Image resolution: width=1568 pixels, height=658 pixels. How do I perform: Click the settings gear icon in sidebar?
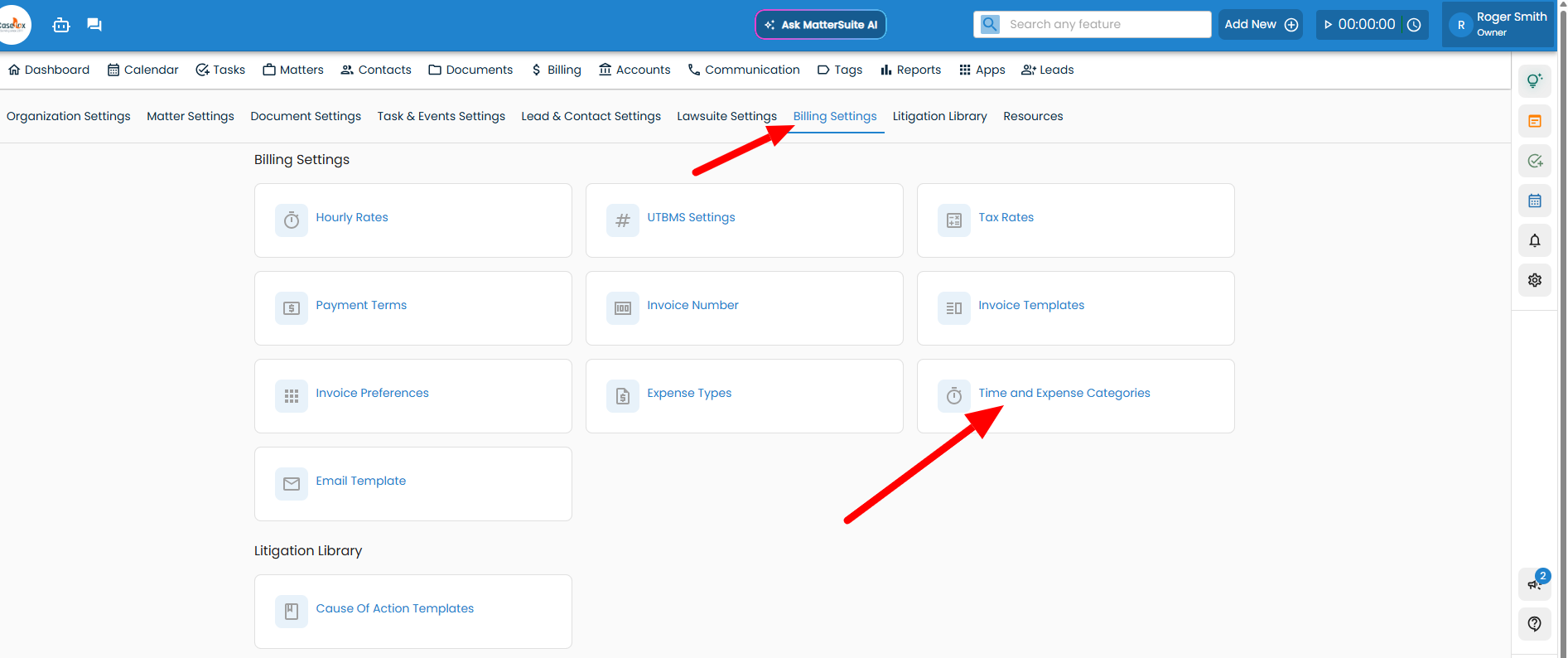click(x=1534, y=280)
